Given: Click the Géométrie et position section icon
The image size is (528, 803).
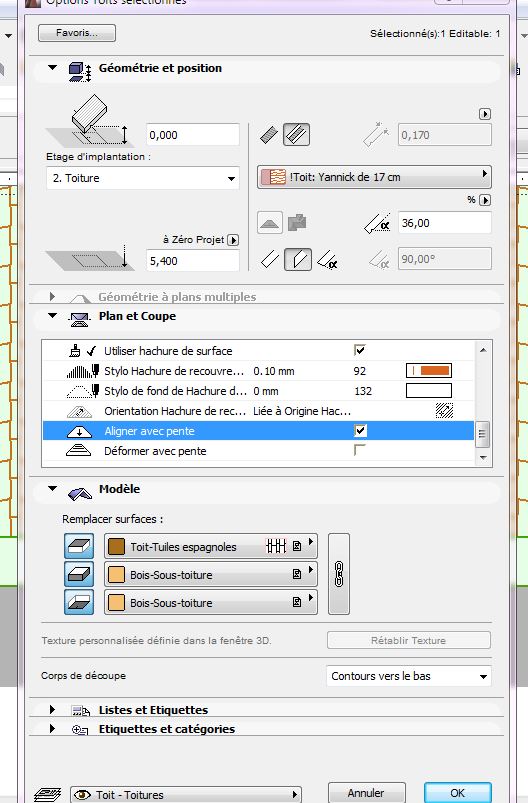Looking at the screenshot, I should click(80, 71).
